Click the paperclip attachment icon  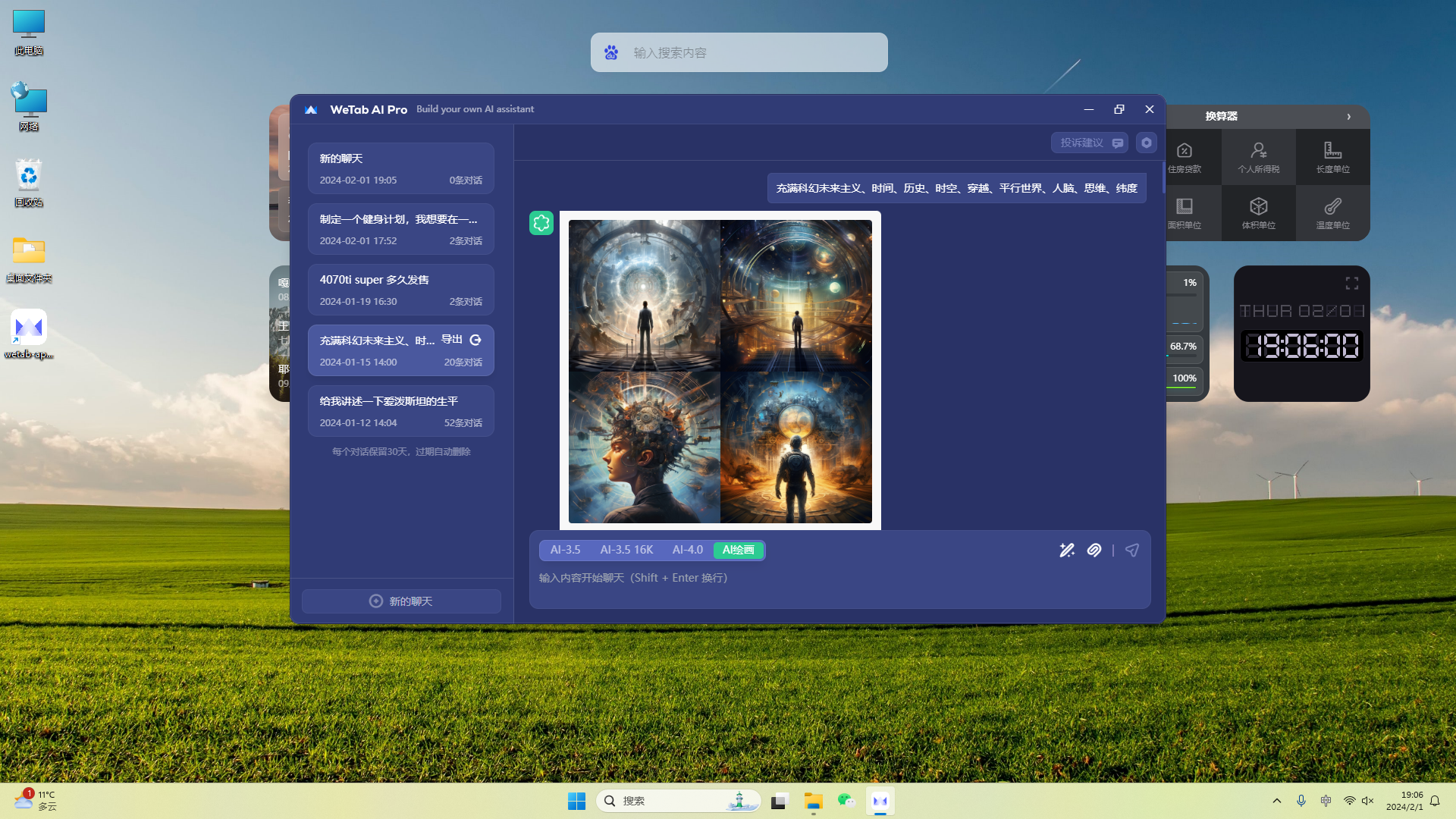pos(1094,551)
